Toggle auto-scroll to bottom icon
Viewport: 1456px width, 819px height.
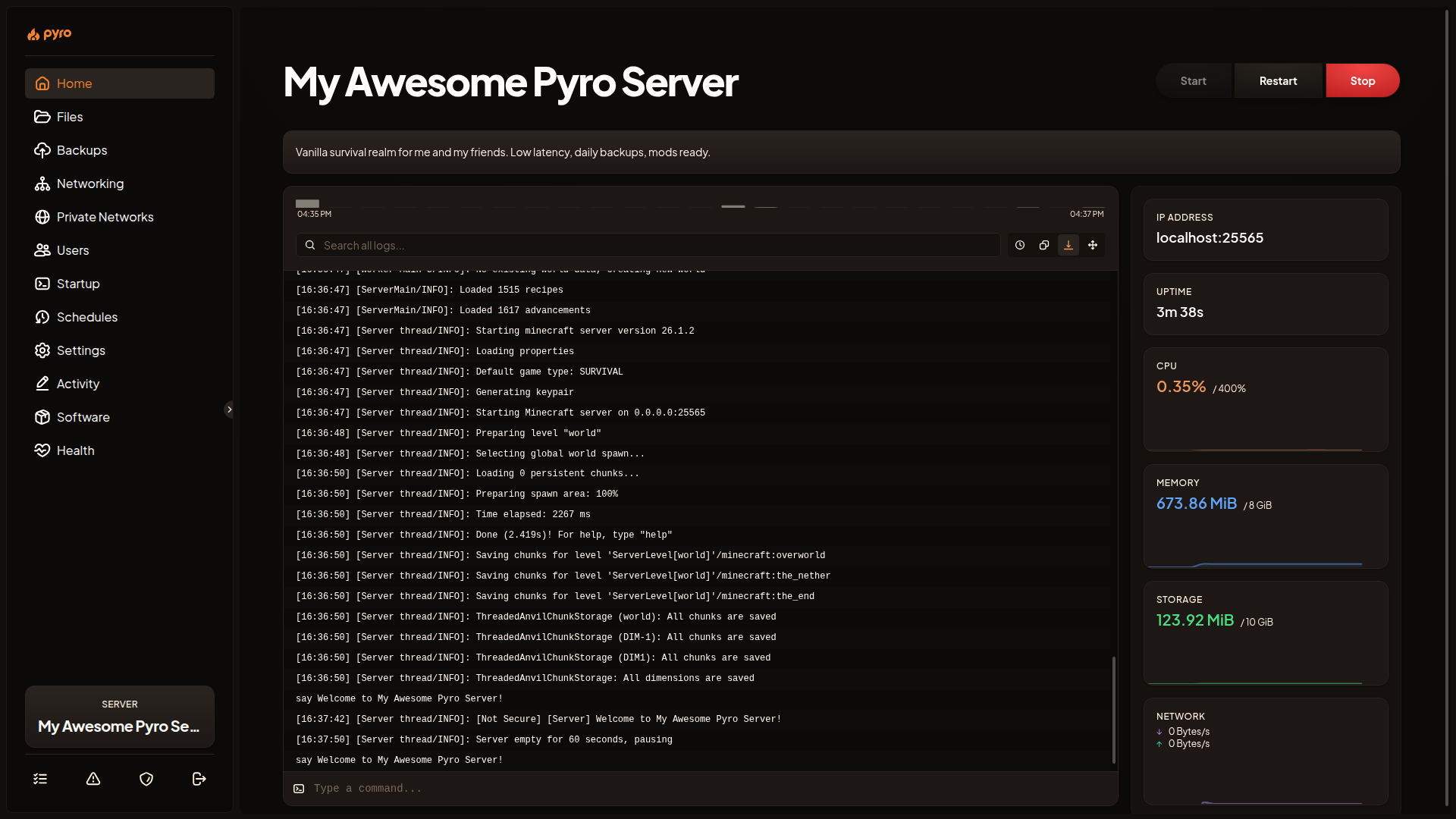click(1068, 245)
